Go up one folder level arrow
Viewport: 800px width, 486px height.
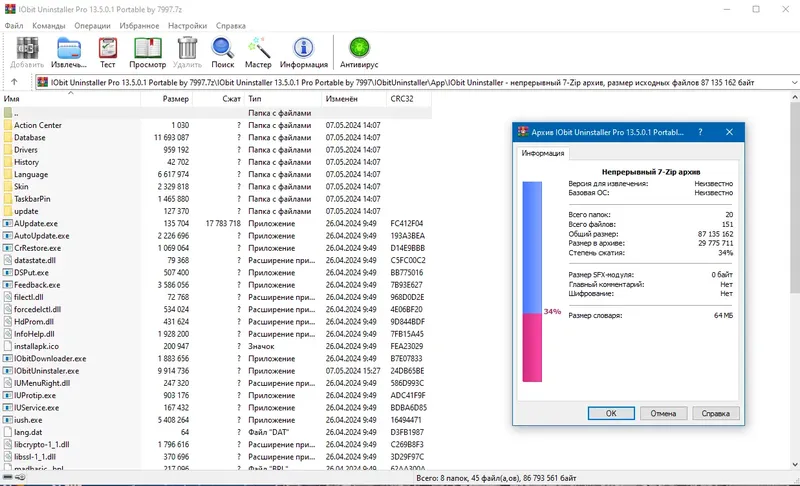pyautogui.click(x=14, y=82)
